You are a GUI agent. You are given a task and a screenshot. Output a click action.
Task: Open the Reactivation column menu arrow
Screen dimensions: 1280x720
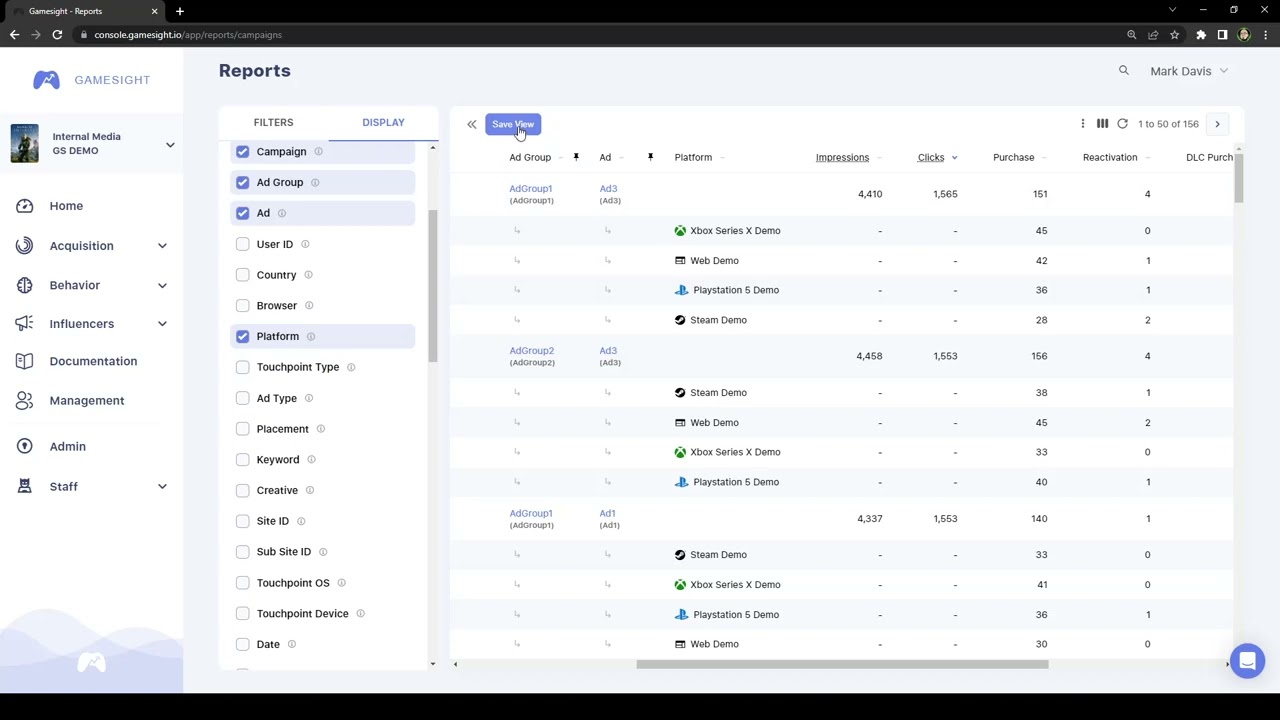point(1147,158)
